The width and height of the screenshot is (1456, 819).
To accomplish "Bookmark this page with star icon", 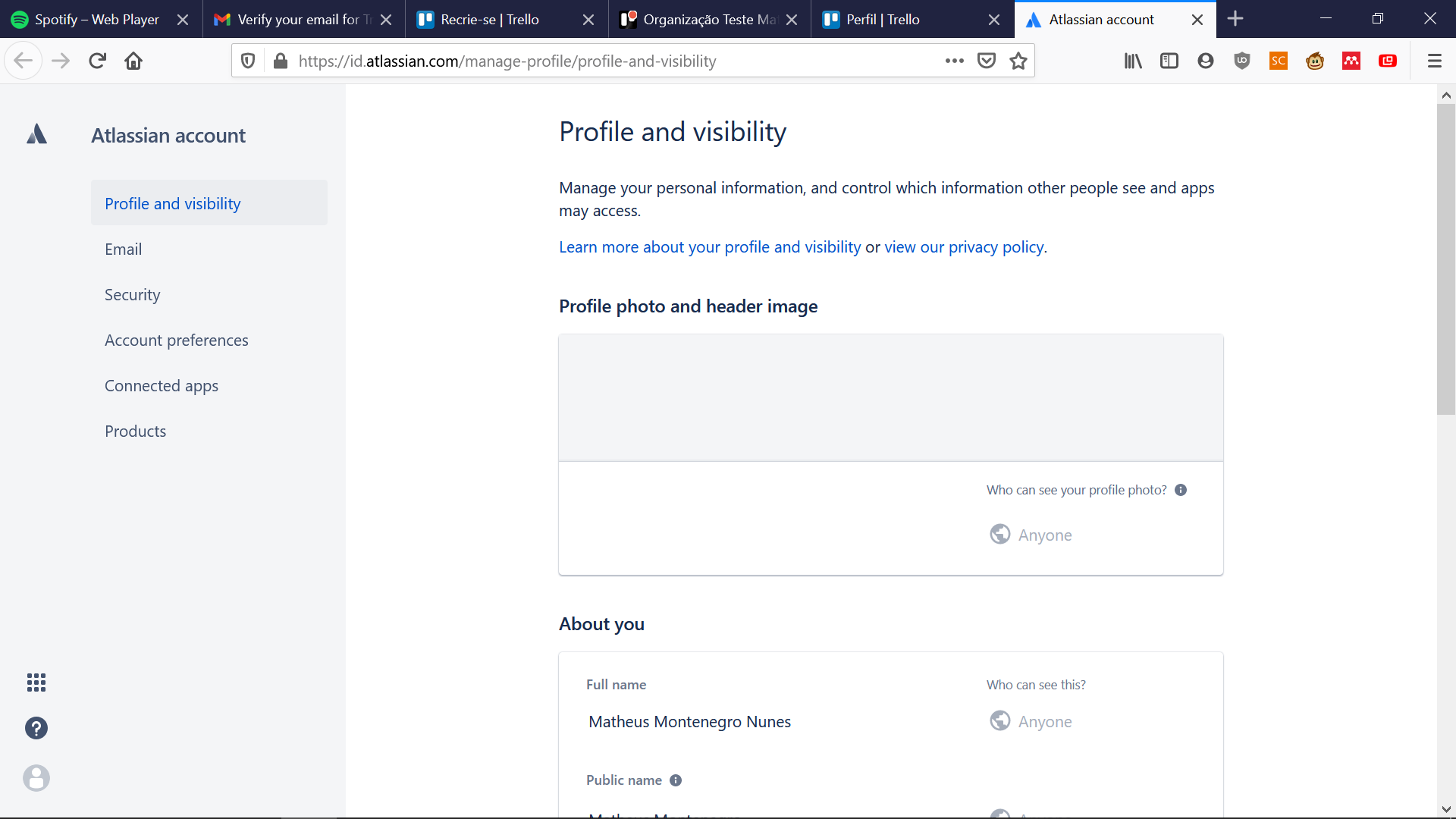I will (1018, 61).
